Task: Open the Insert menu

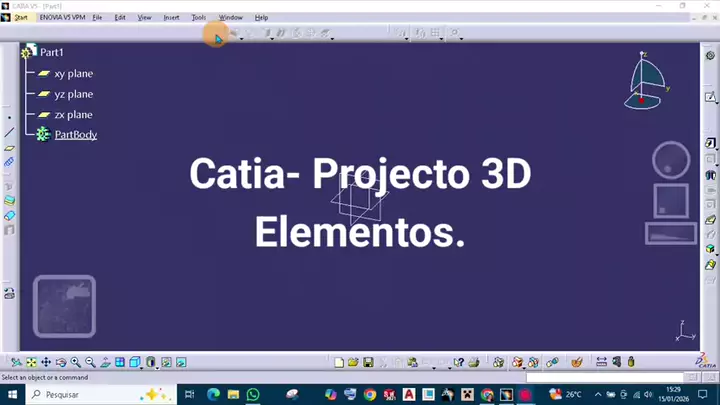Action: [x=171, y=18]
